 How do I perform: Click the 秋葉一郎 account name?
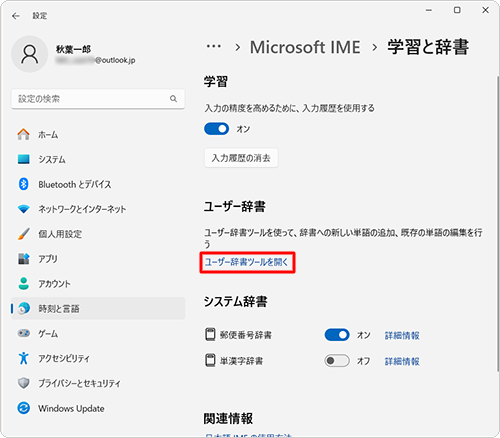73,49
